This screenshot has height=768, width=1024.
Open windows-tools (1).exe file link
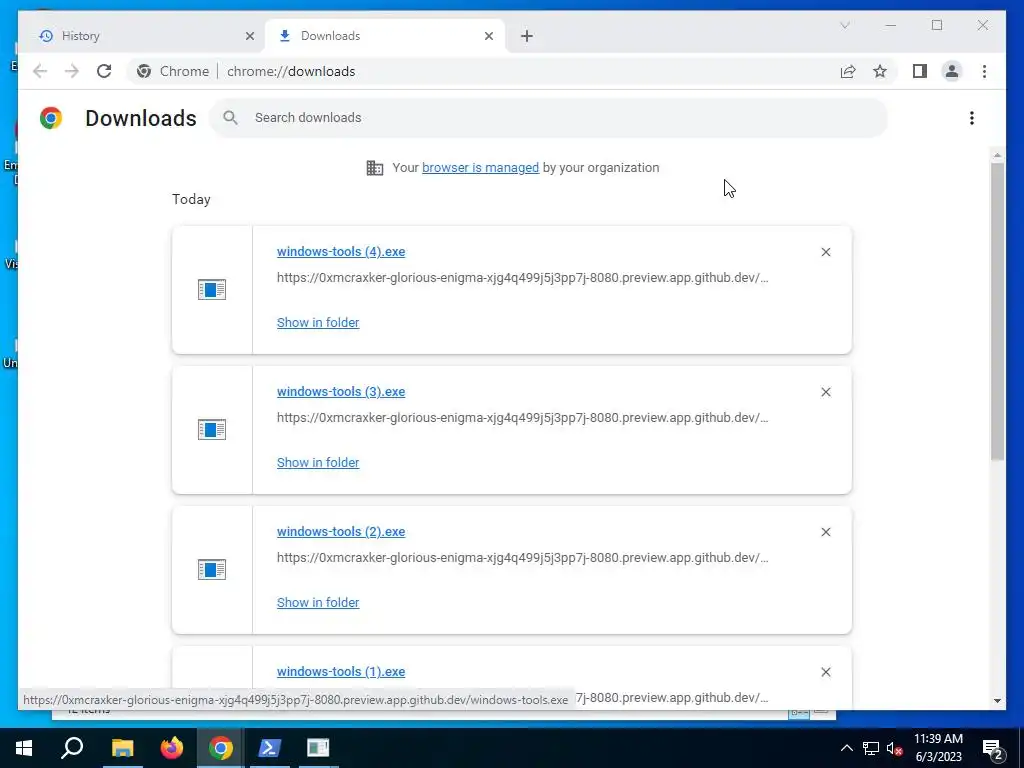click(341, 671)
